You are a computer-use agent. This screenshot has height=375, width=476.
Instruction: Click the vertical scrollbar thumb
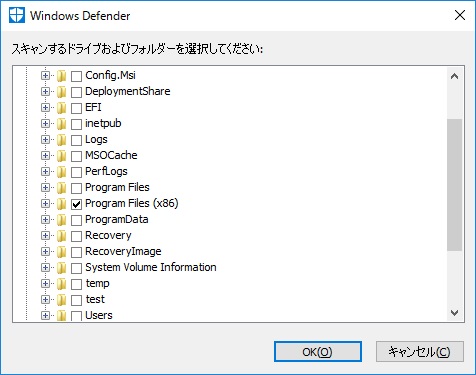[x=454, y=184]
